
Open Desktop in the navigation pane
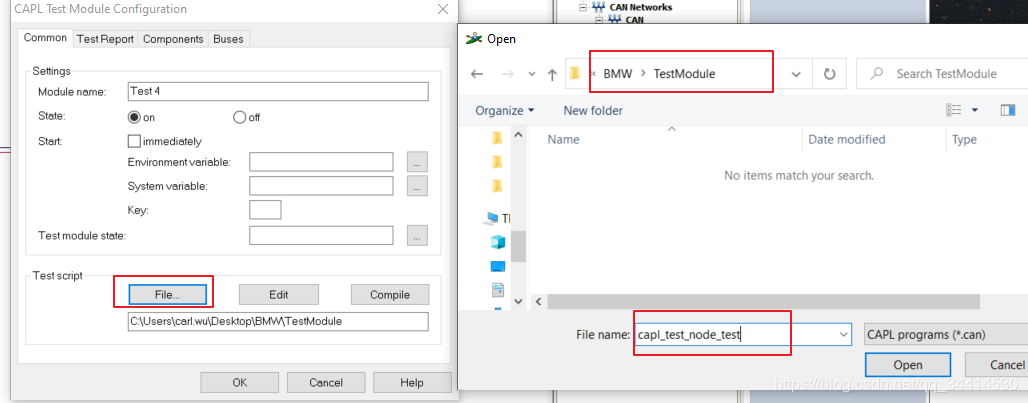[x=498, y=266]
